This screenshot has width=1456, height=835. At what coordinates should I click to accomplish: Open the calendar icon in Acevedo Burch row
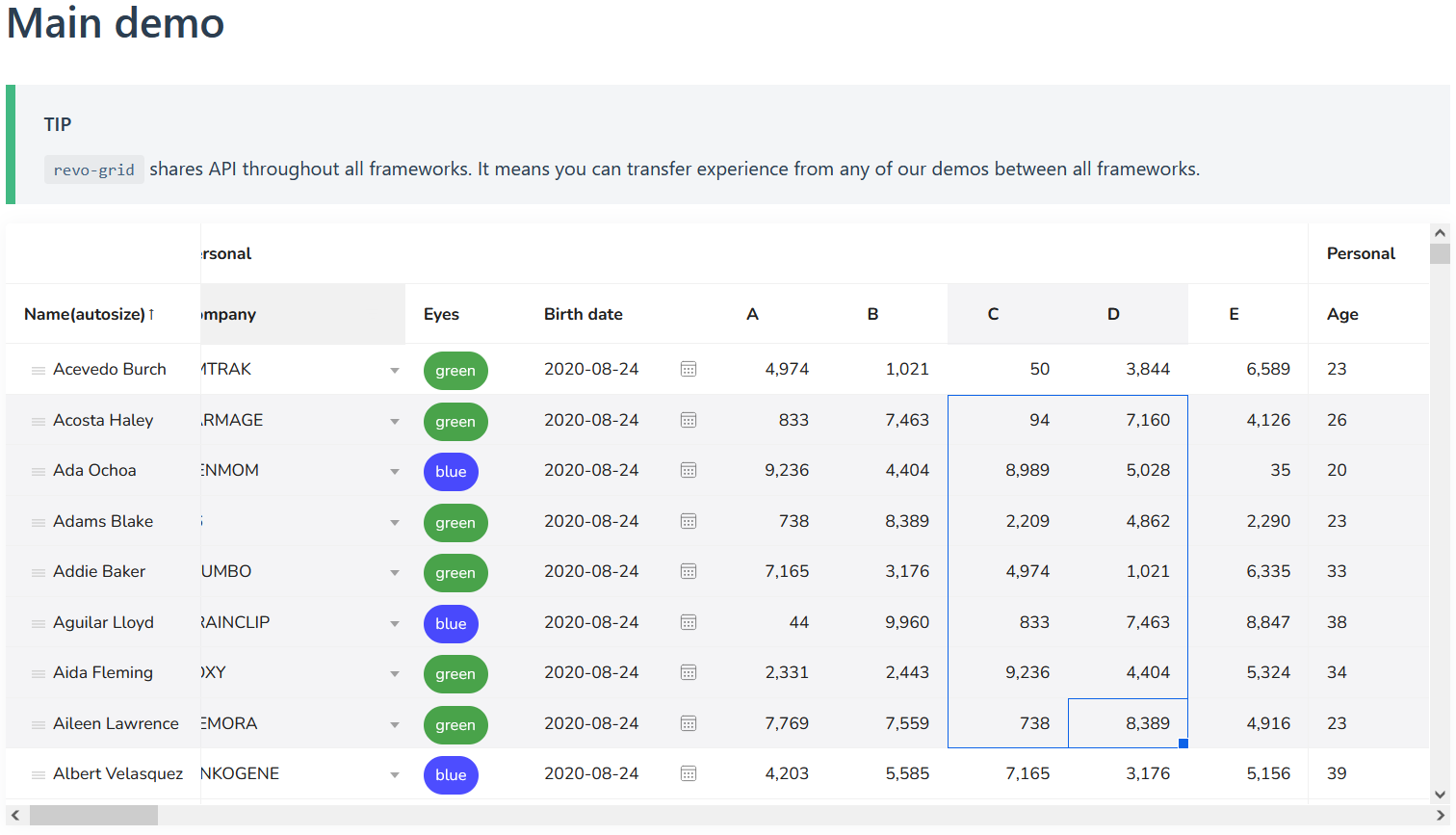[x=689, y=370]
